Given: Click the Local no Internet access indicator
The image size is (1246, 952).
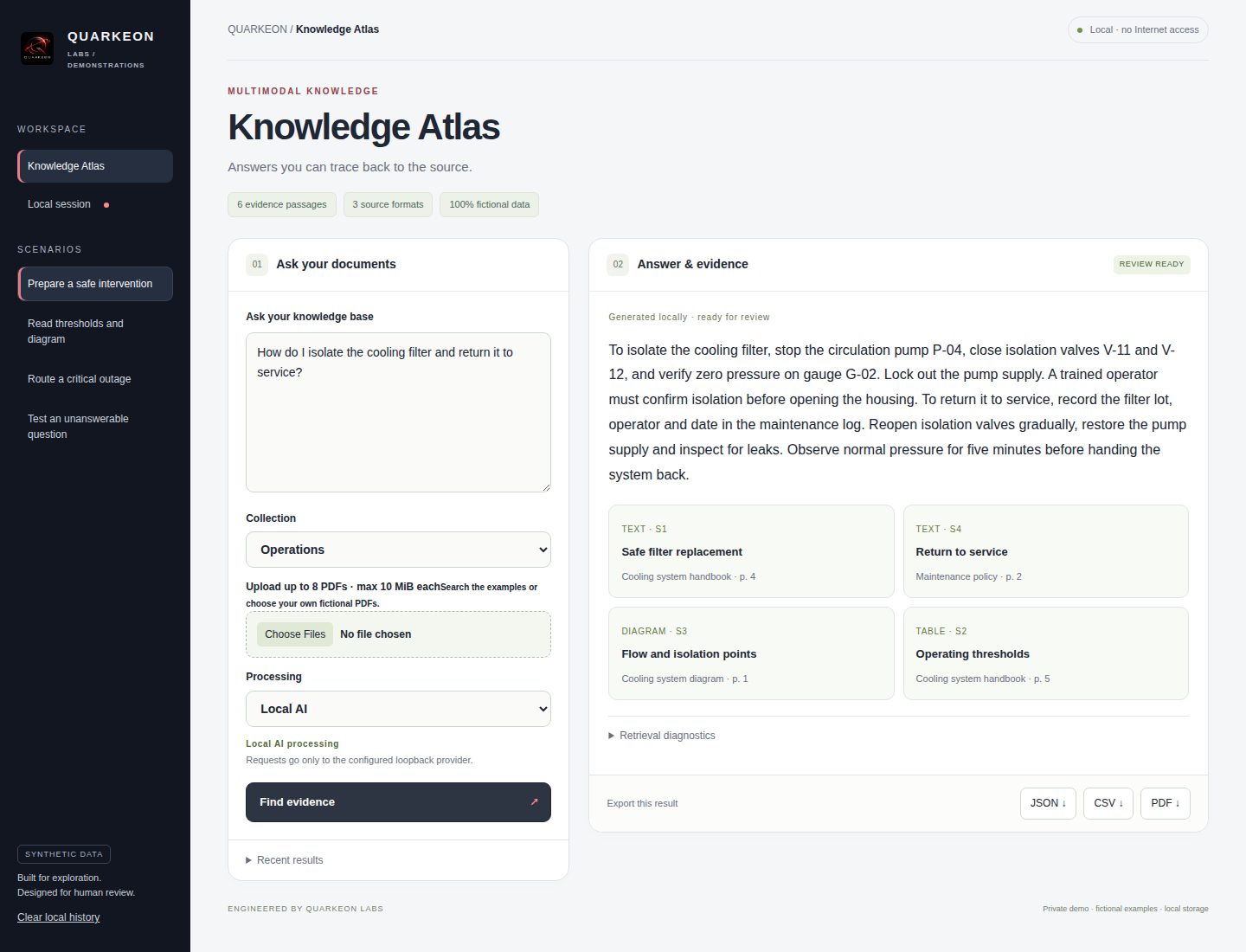Looking at the screenshot, I should click(1138, 29).
